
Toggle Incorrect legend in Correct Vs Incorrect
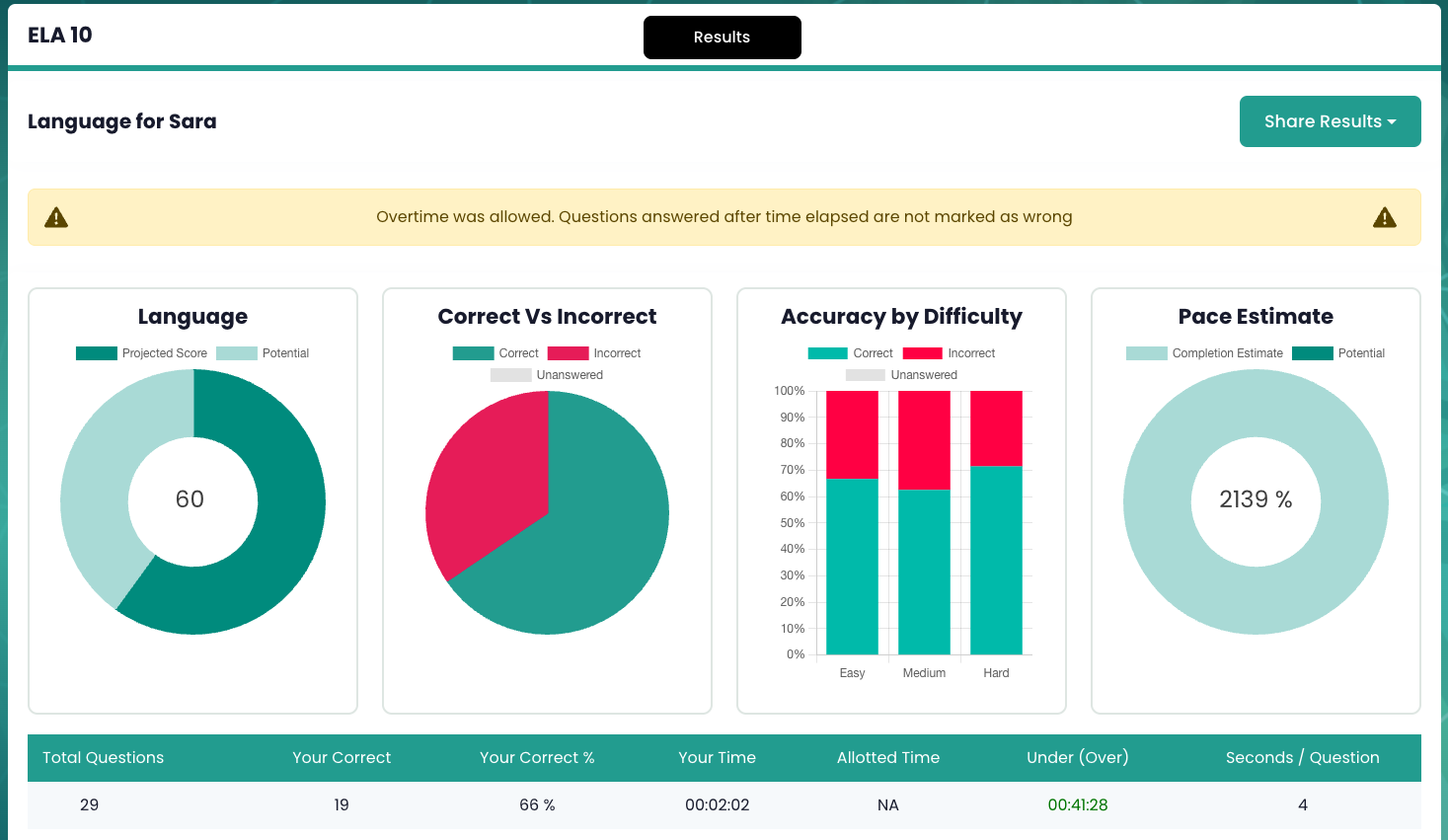[594, 353]
